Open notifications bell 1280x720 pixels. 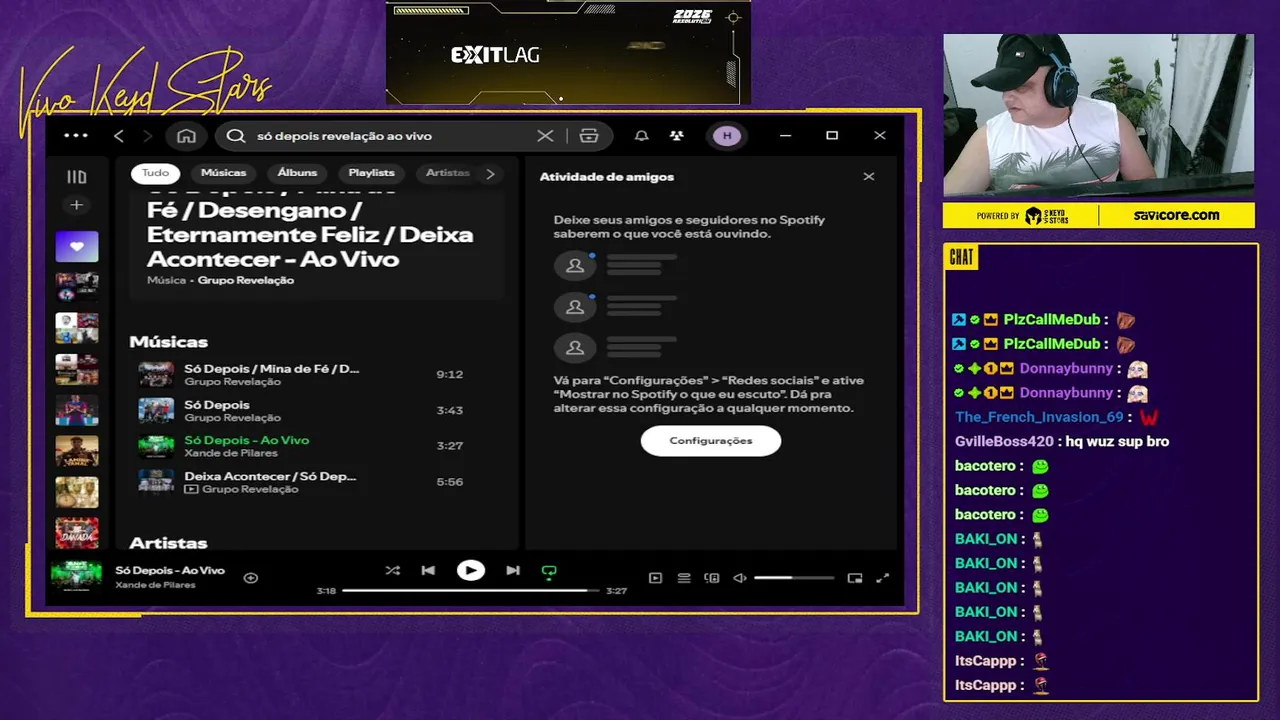tap(642, 136)
